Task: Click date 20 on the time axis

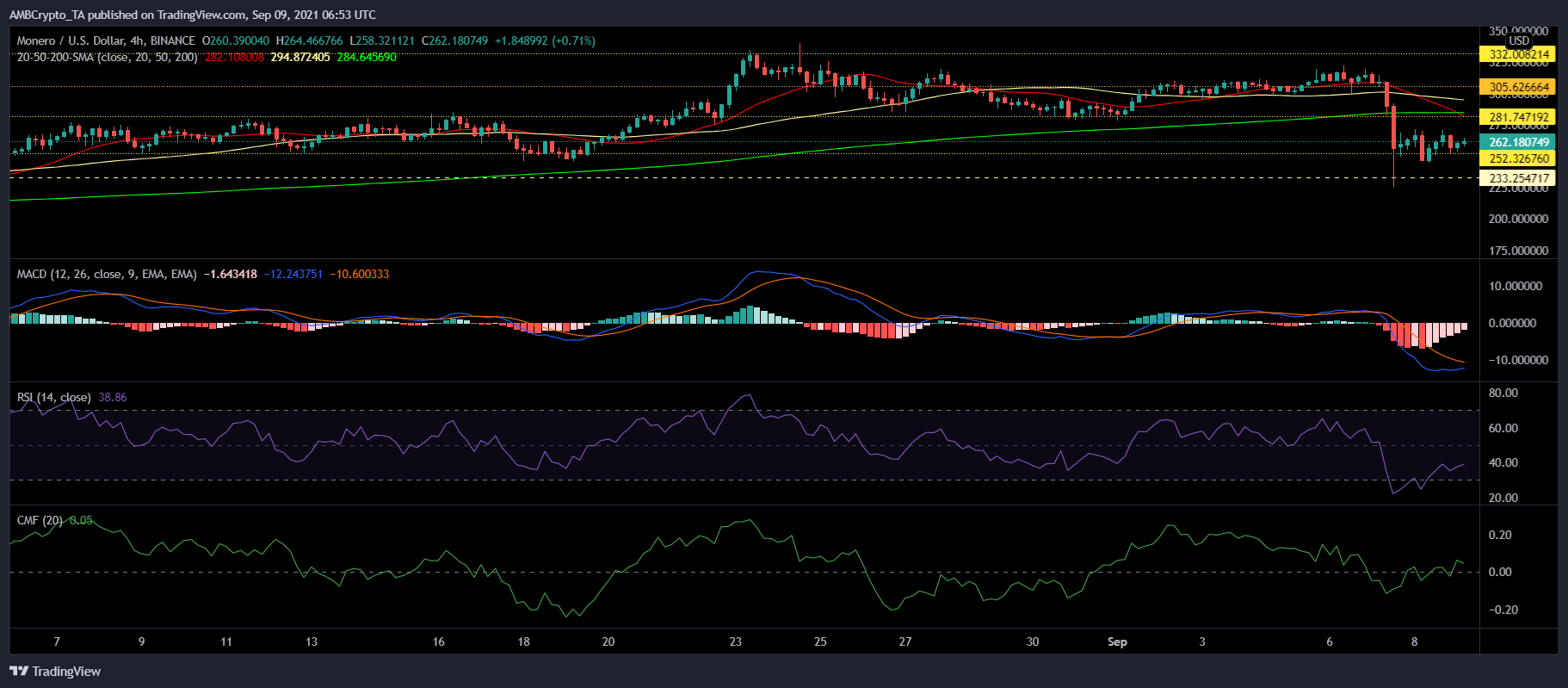Action: [608, 642]
